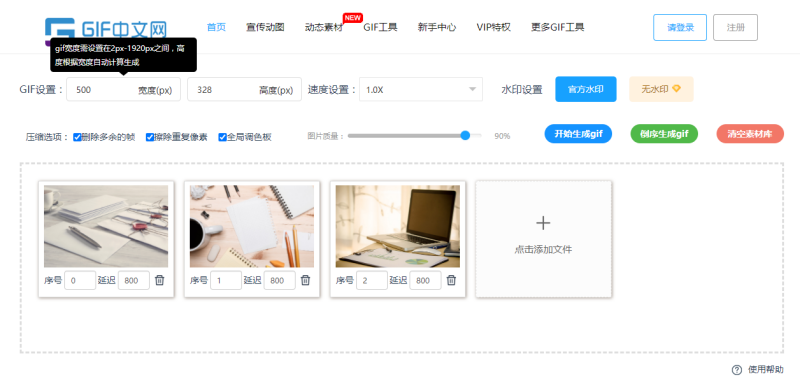The width and height of the screenshot is (800, 384).
Task: Go to 首页 in the navigation
Action: (216, 28)
